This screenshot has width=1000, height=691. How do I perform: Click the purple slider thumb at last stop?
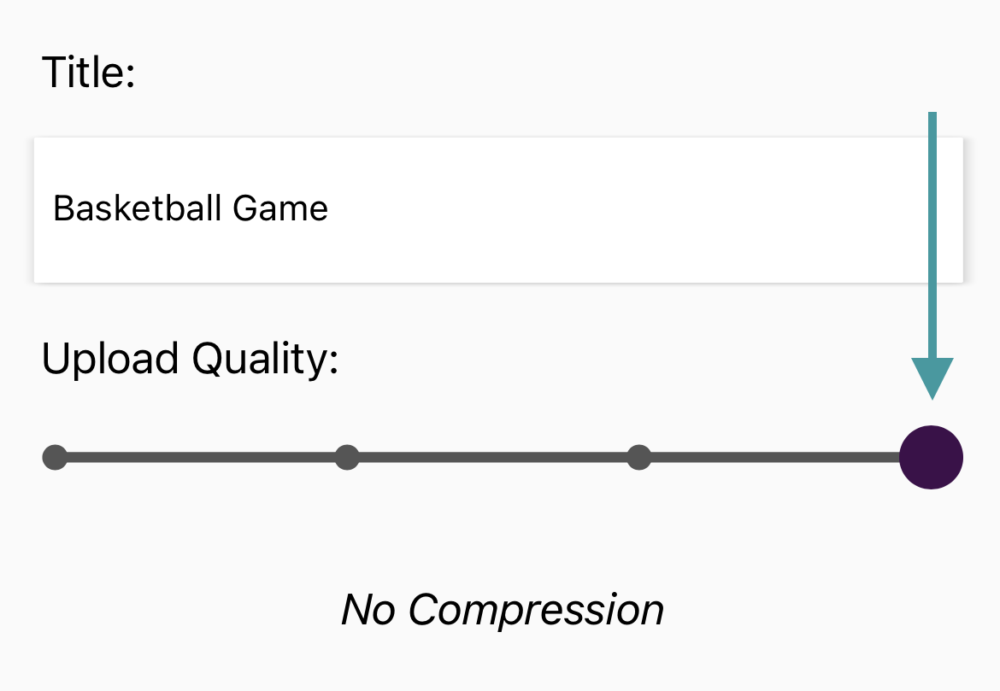click(931, 457)
